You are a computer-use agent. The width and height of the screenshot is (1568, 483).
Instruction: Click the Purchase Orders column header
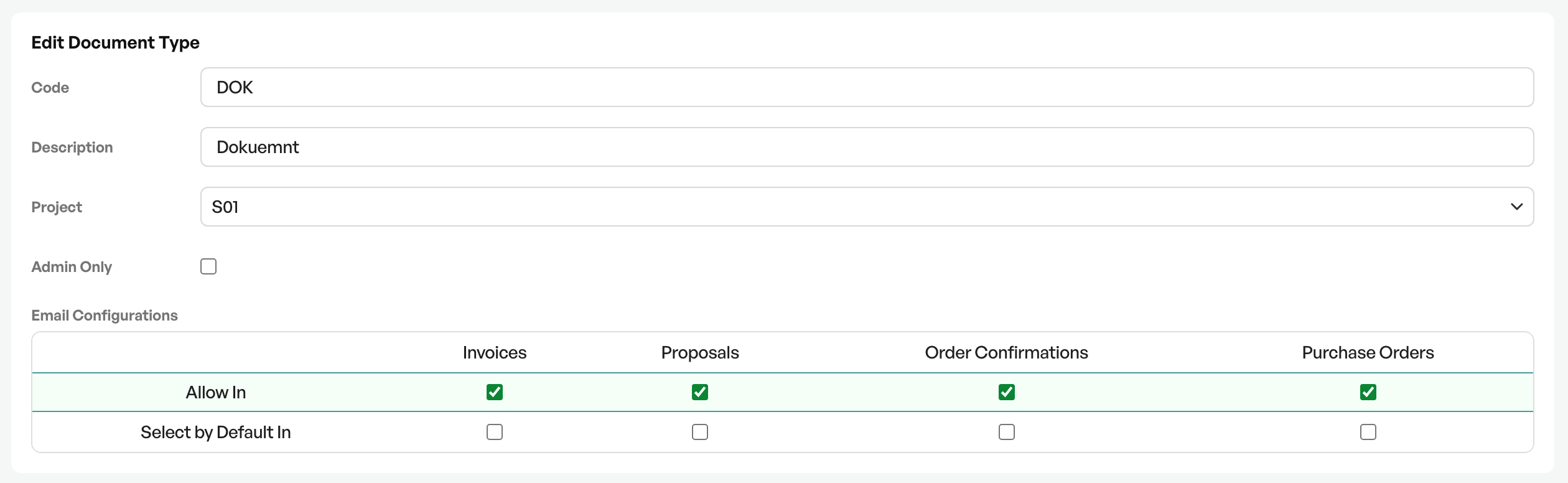click(x=1368, y=352)
